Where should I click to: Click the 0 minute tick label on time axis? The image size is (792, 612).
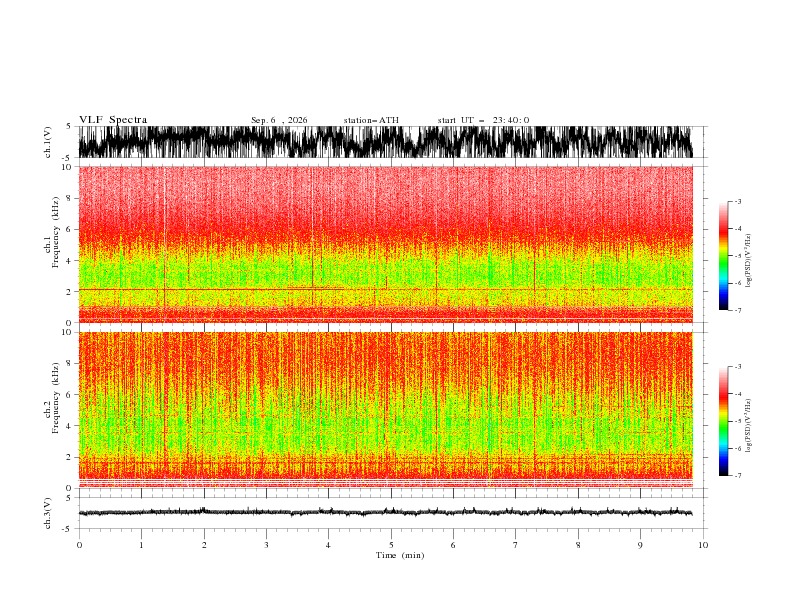(x=79, y=545)
